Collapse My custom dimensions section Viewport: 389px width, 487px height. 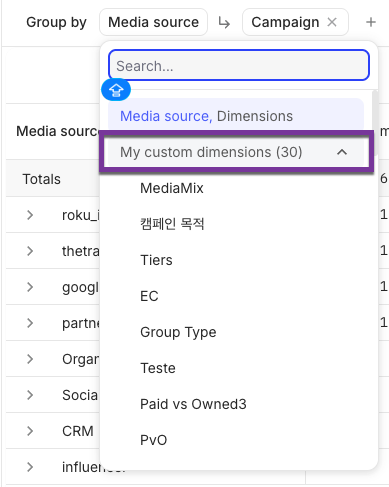tap(342, 152)
